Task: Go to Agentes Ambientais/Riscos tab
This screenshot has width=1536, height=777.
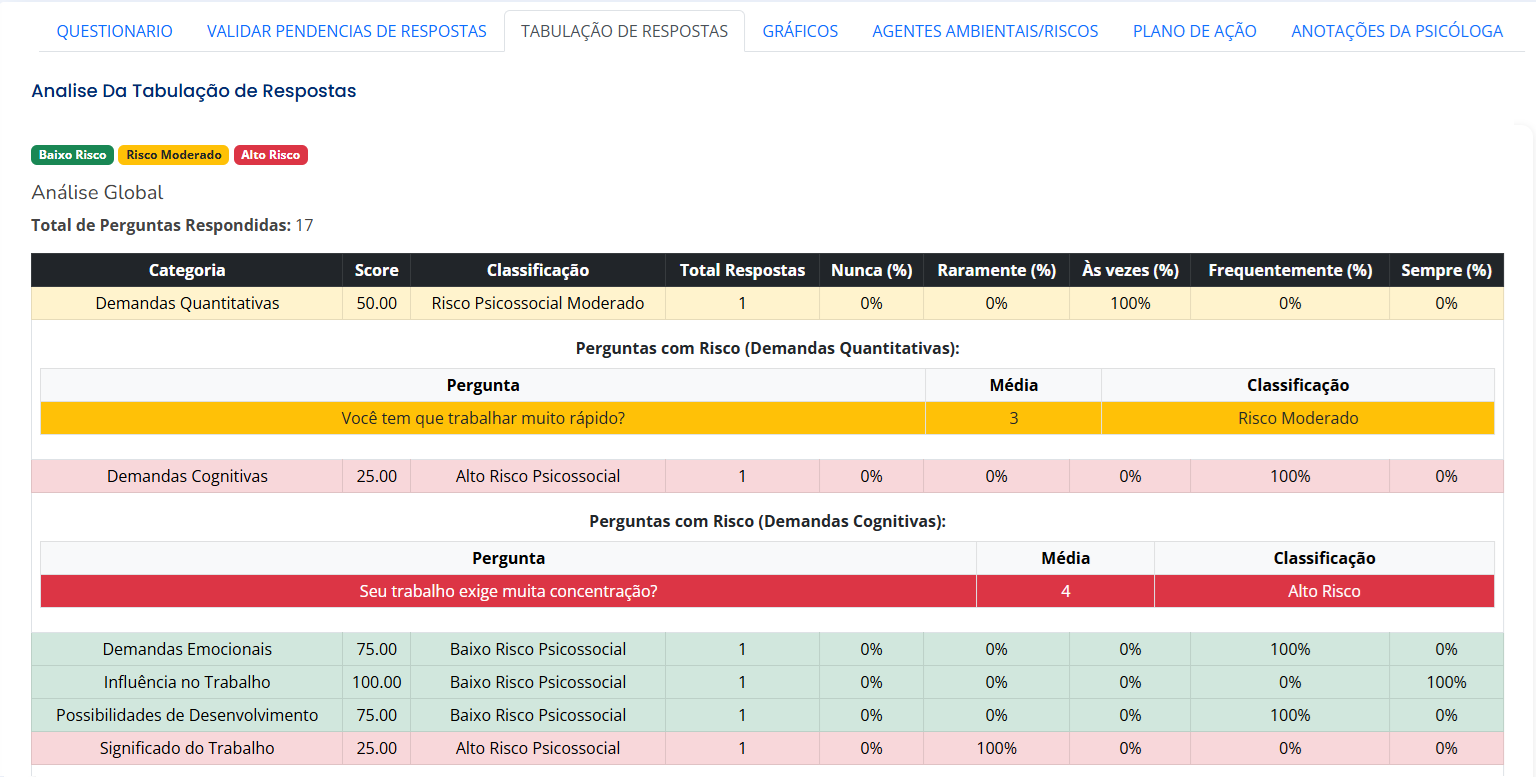Action: tap(985, 31)
